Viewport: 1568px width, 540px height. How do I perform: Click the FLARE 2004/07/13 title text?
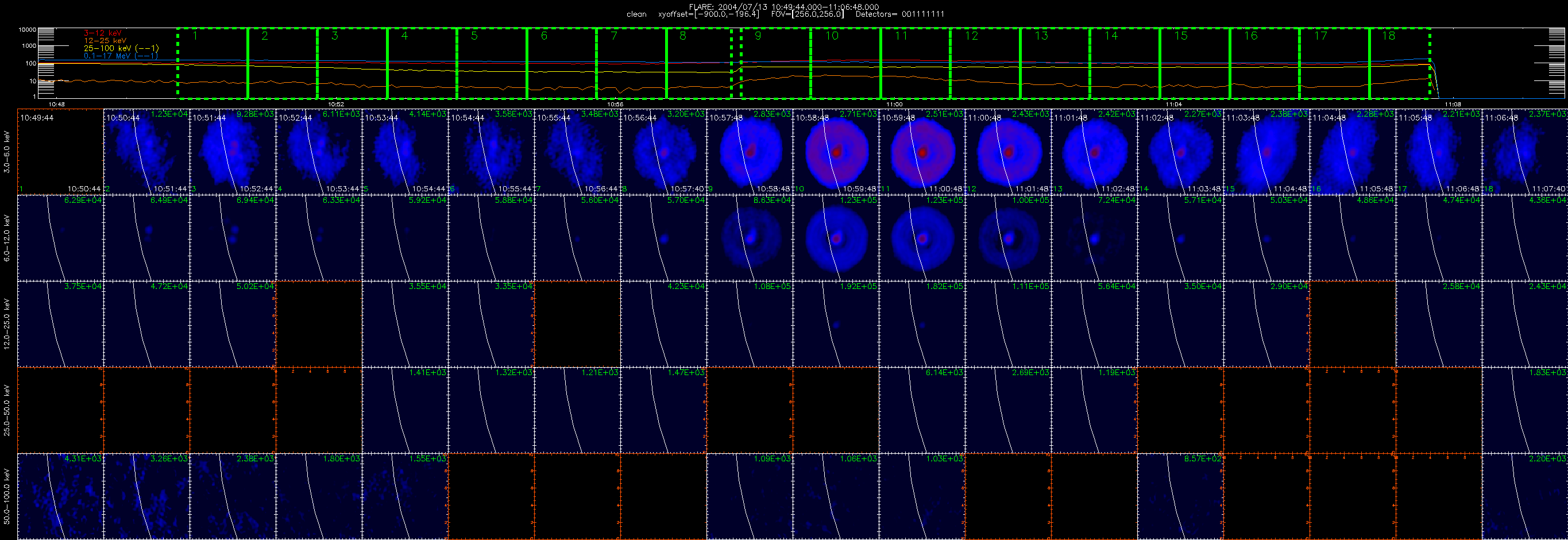783,7
